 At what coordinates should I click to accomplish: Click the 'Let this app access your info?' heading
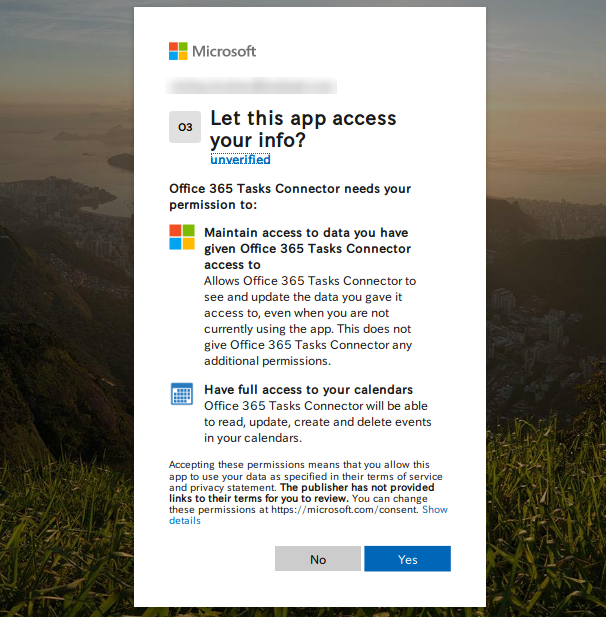(303, 130)
